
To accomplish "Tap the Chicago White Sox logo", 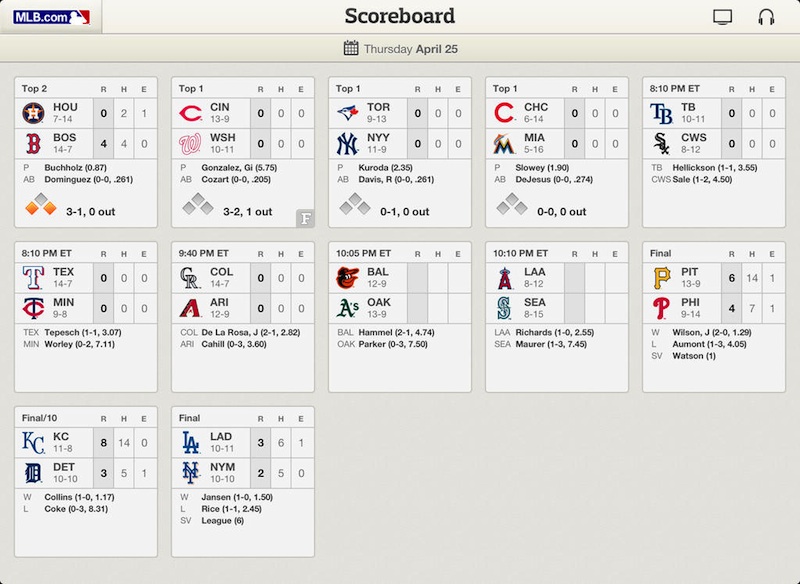I will coord(661,144).
